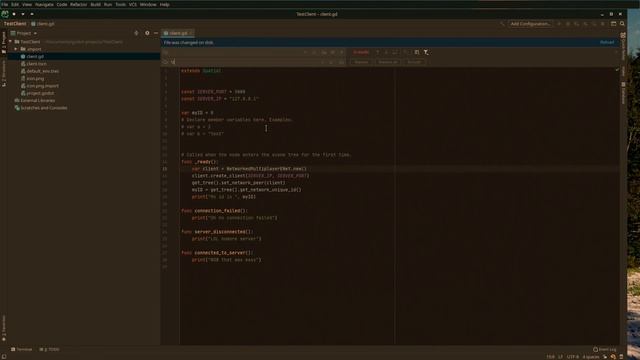Viewport: 640px width, 360px height.
Task: Click Add Configuration button
Action: click(530, 24)
